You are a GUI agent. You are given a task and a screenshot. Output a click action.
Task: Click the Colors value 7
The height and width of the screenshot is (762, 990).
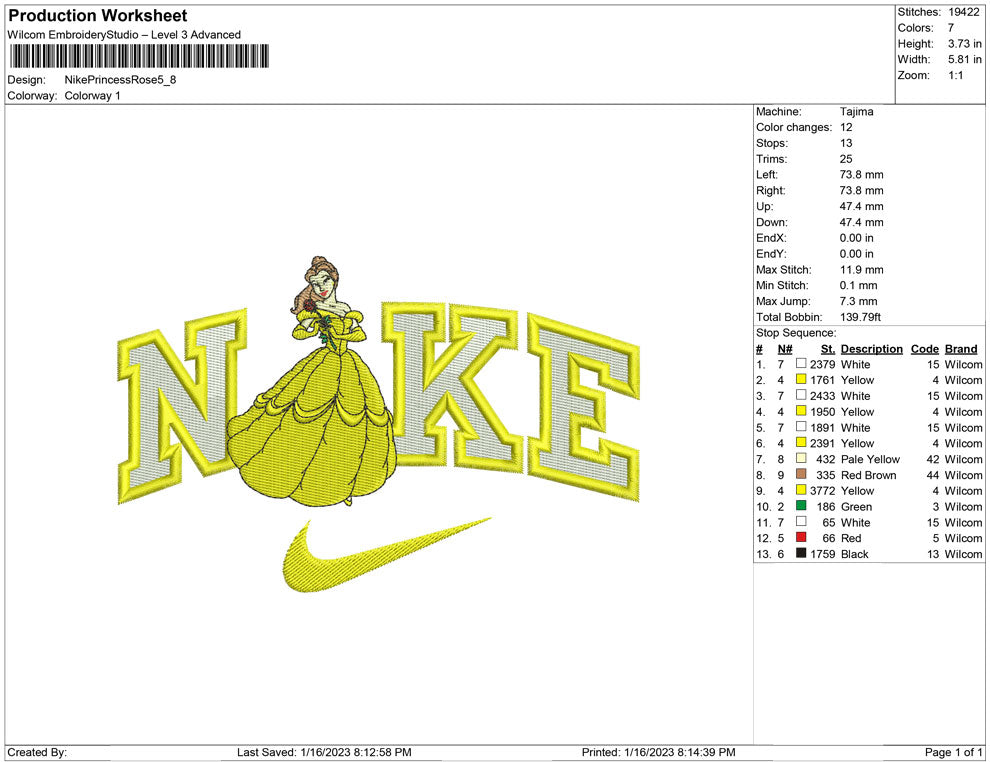click(951, 28)
